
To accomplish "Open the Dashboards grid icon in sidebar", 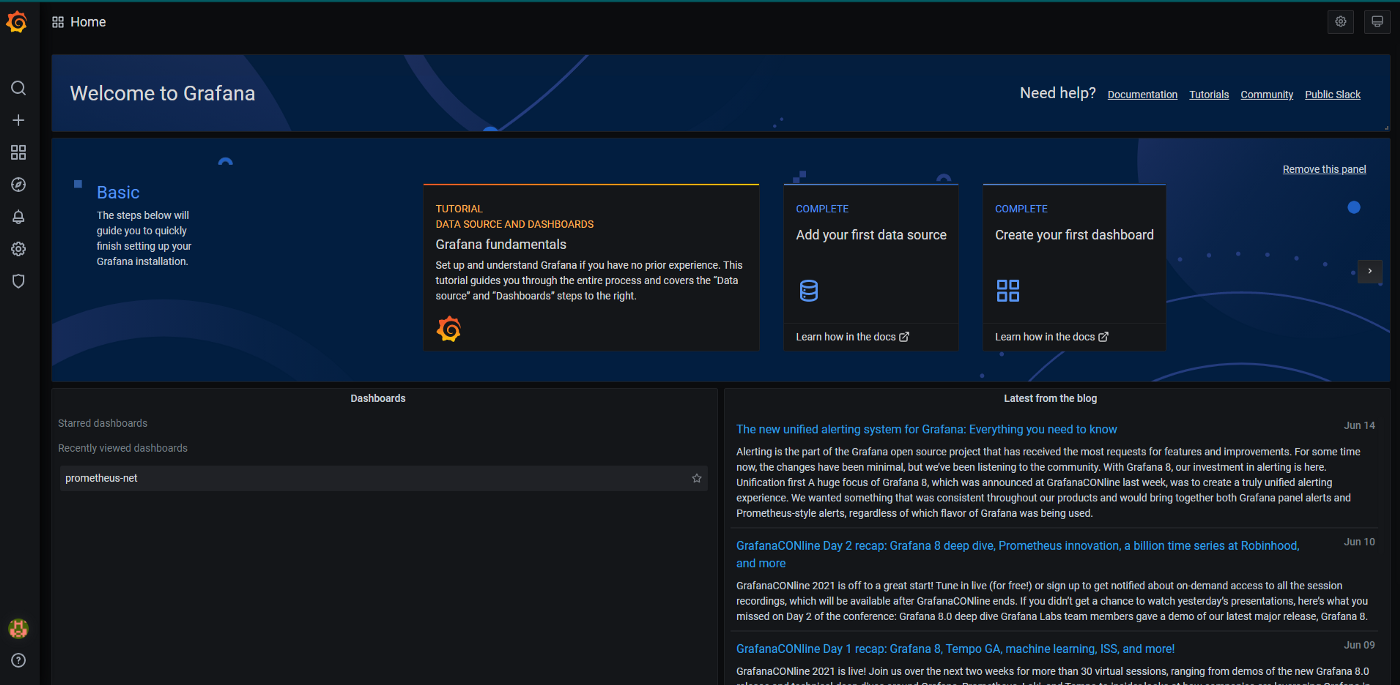I will pyautogui.click(x=18, y=152).
